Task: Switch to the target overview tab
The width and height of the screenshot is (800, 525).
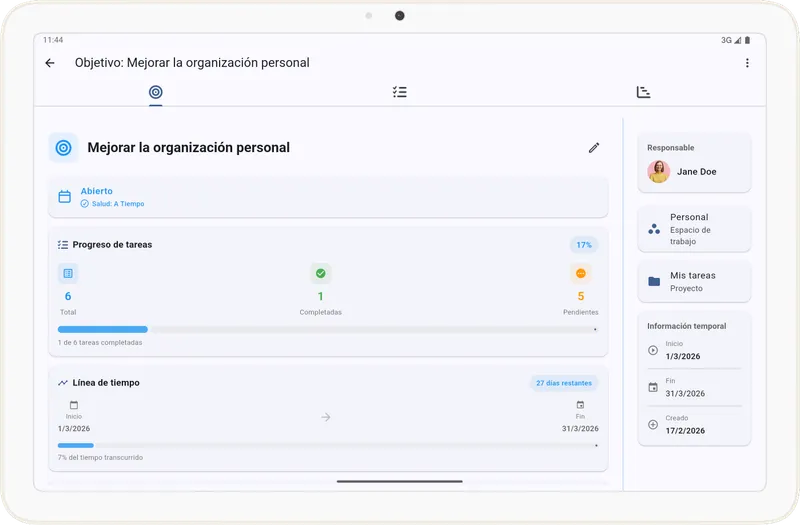Action: click(155, 92)
